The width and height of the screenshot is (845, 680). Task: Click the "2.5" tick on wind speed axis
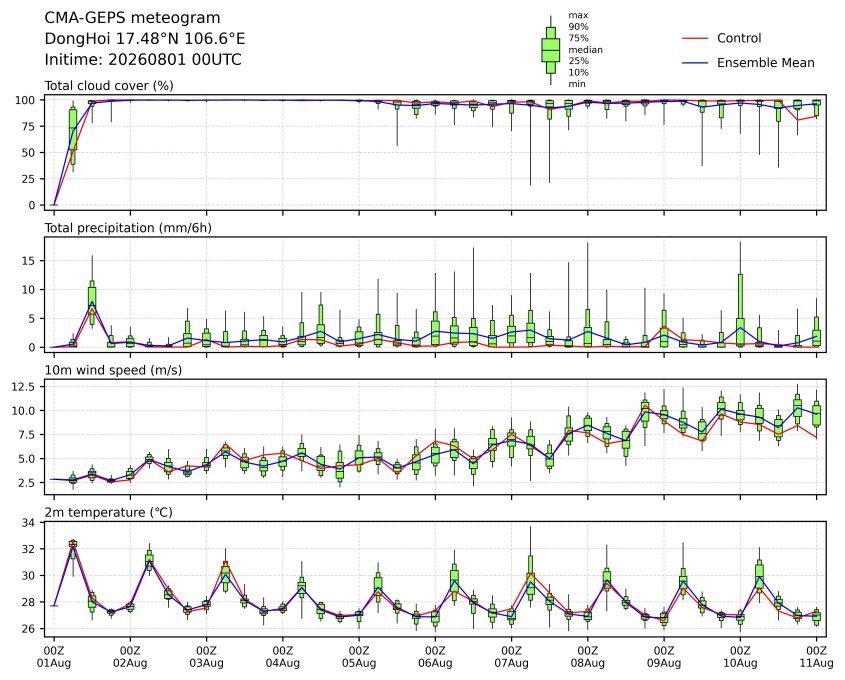[x=27, y=483]
